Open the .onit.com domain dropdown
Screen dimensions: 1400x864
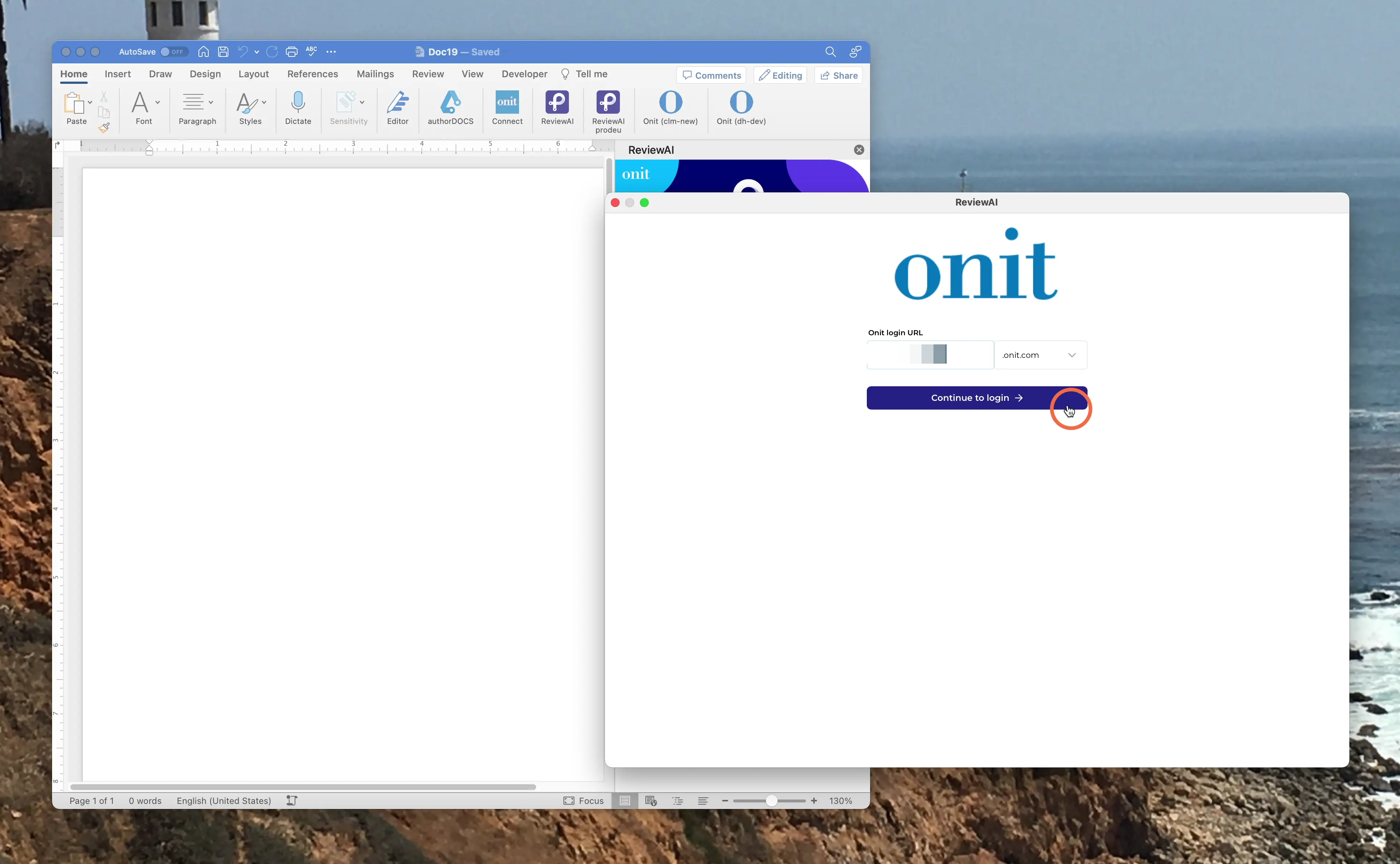(x=1040, y=355)
